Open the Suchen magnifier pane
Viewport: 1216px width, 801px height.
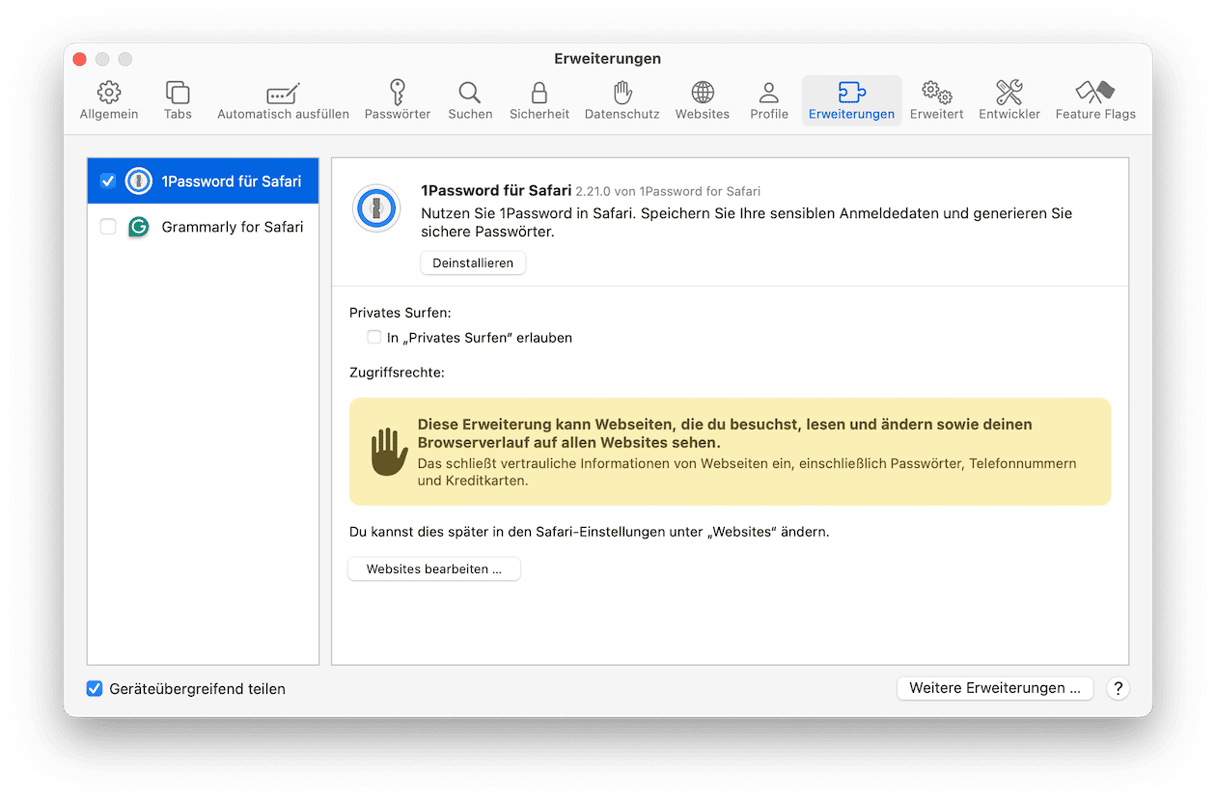coord(470,94)
